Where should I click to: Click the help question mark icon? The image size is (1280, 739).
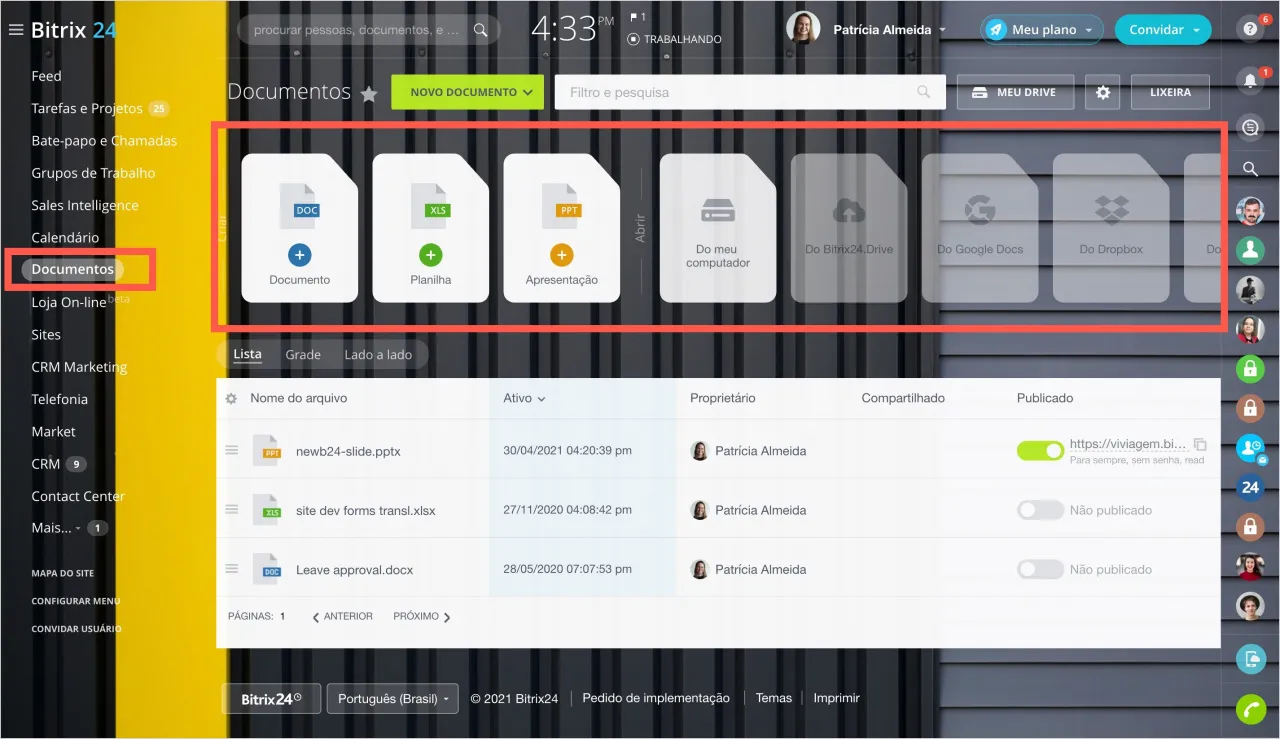[1250, 30]
